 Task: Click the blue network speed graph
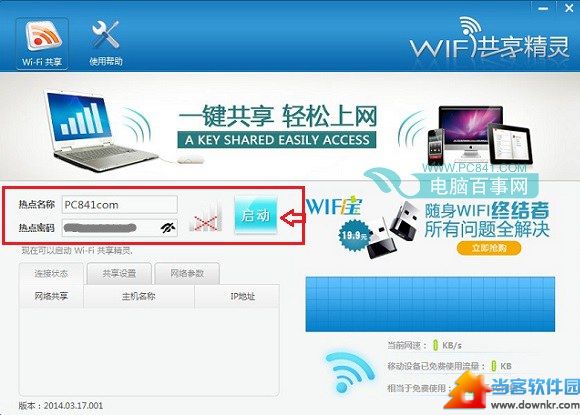430,304
